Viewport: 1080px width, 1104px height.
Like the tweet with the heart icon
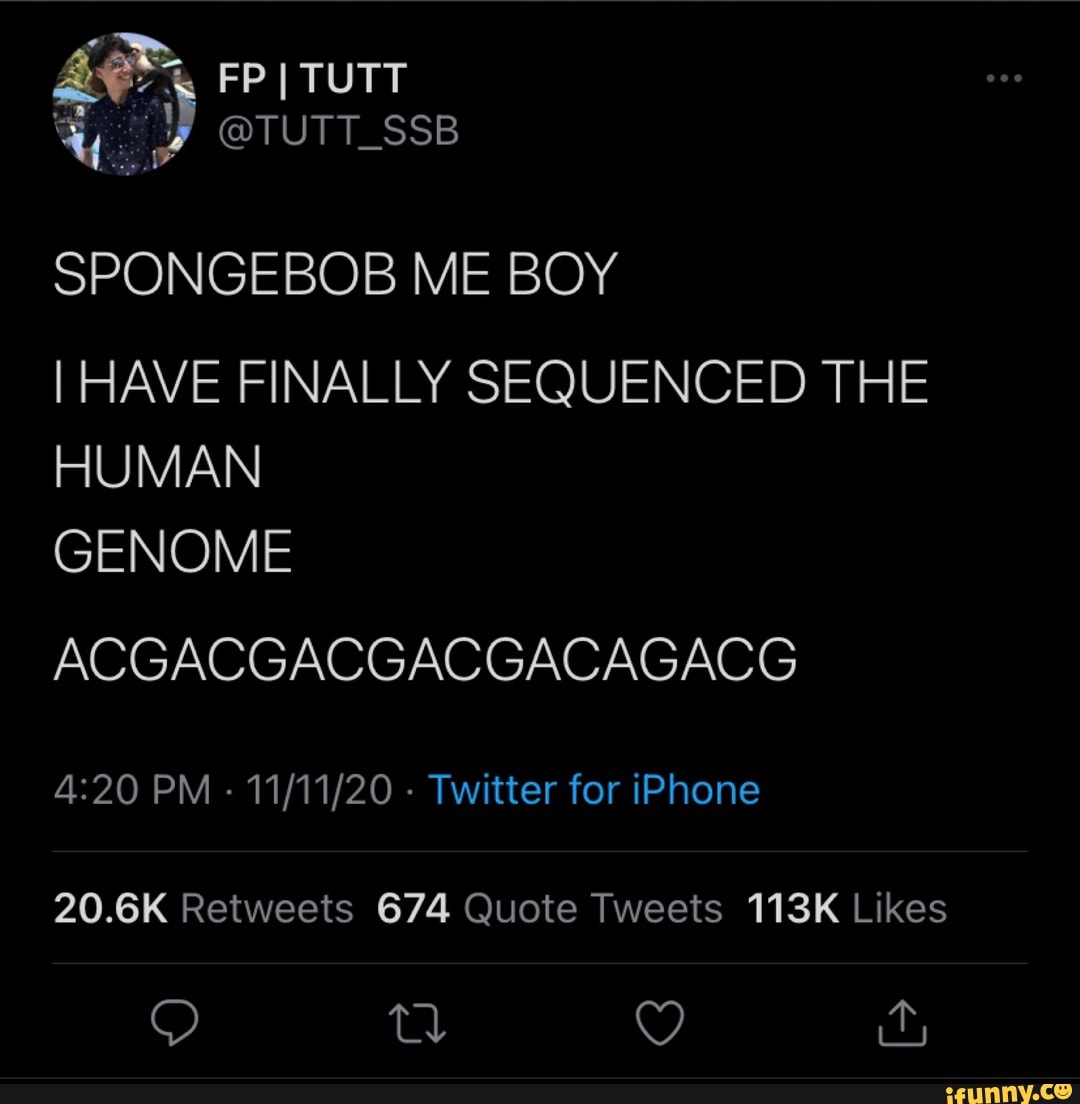tap(660, 1022)
